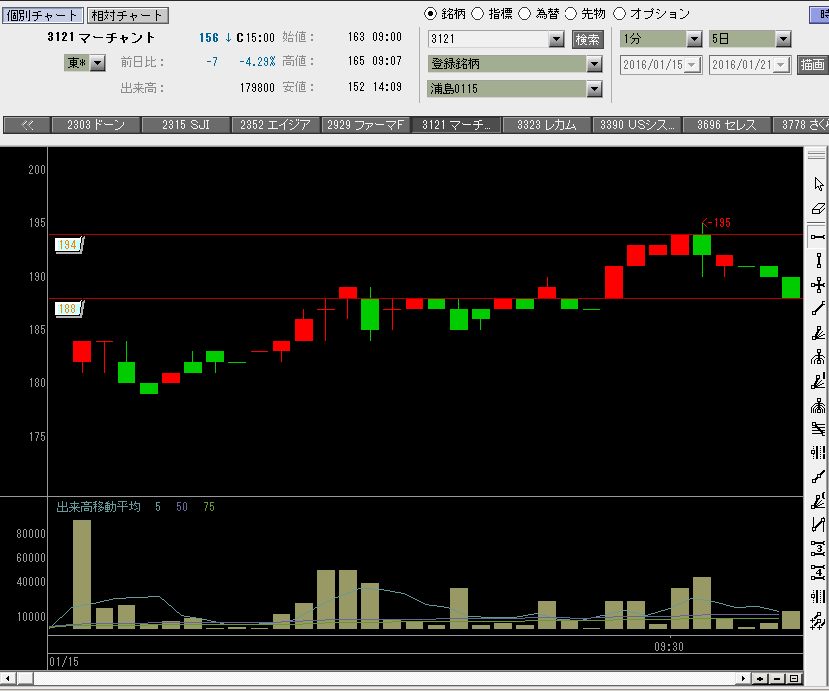Click the chart zoom-out minus button
Viewport: 829px width, 691px height.
click(x=777, y=678)
